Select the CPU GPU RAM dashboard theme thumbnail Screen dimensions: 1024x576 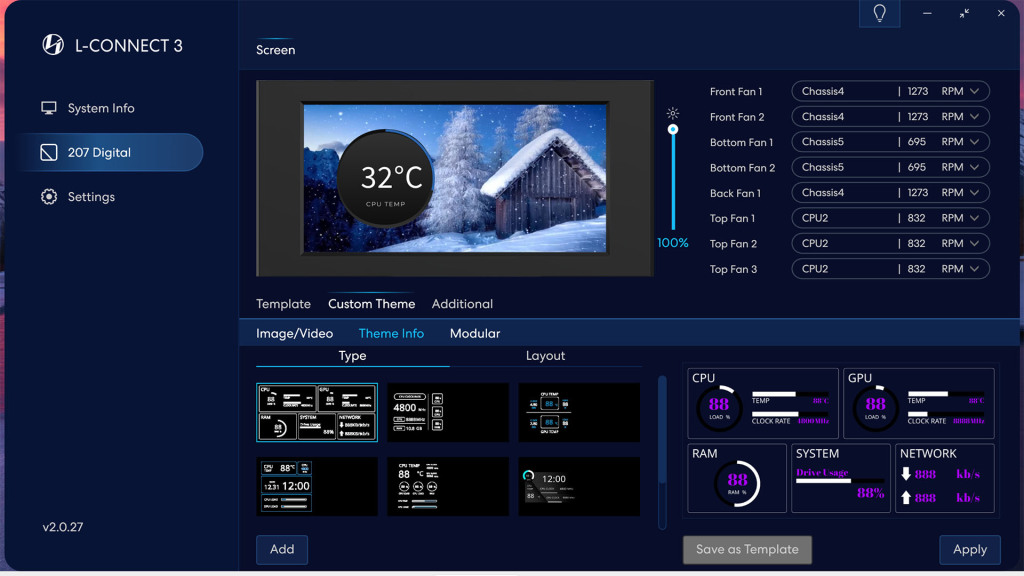317,412
